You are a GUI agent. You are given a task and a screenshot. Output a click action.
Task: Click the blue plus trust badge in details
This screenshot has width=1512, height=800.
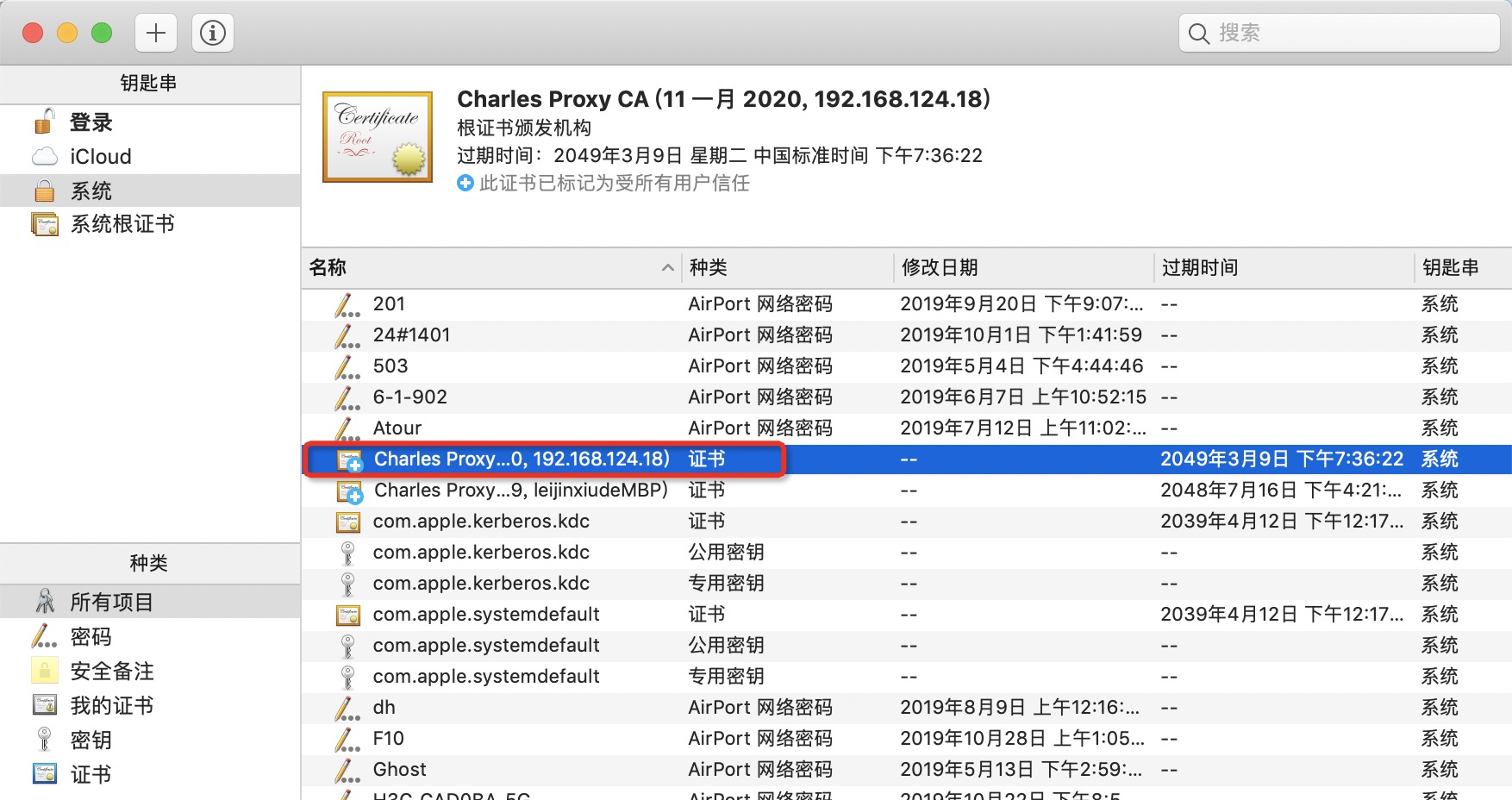pyautogui.click(x=465, y=183)
